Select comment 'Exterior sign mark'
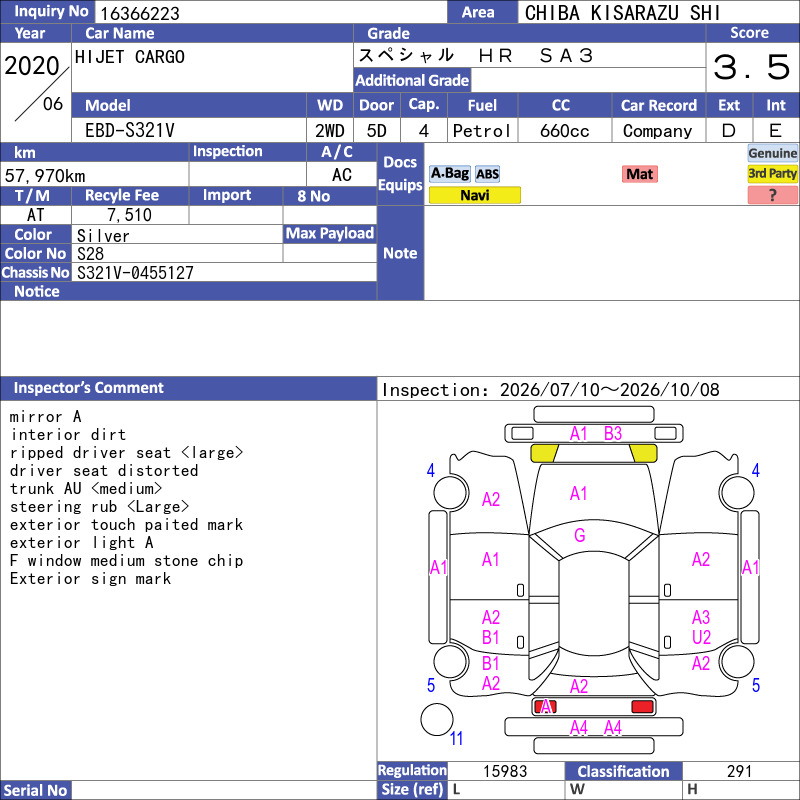Screen dimensions: 800x800 90,579
